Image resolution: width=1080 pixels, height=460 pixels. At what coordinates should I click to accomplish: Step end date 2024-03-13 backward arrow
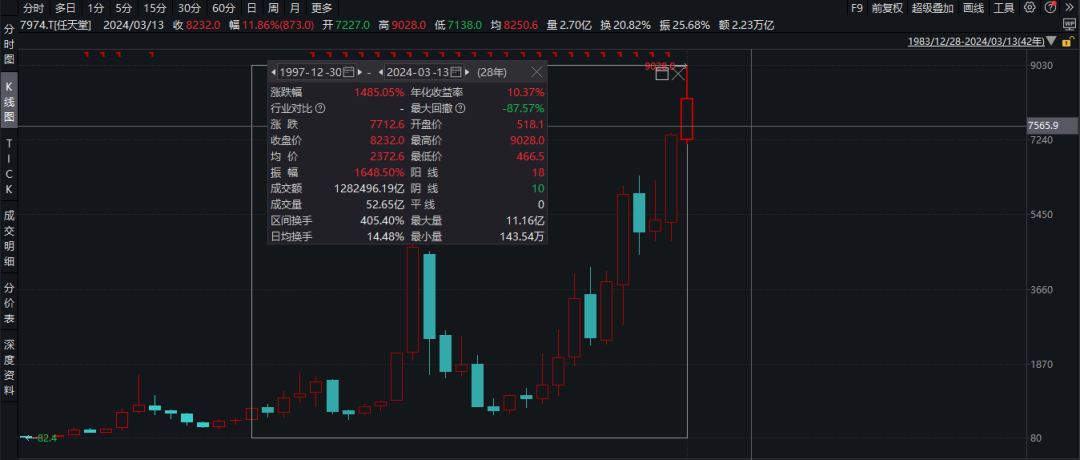click(x=381, y=72)
